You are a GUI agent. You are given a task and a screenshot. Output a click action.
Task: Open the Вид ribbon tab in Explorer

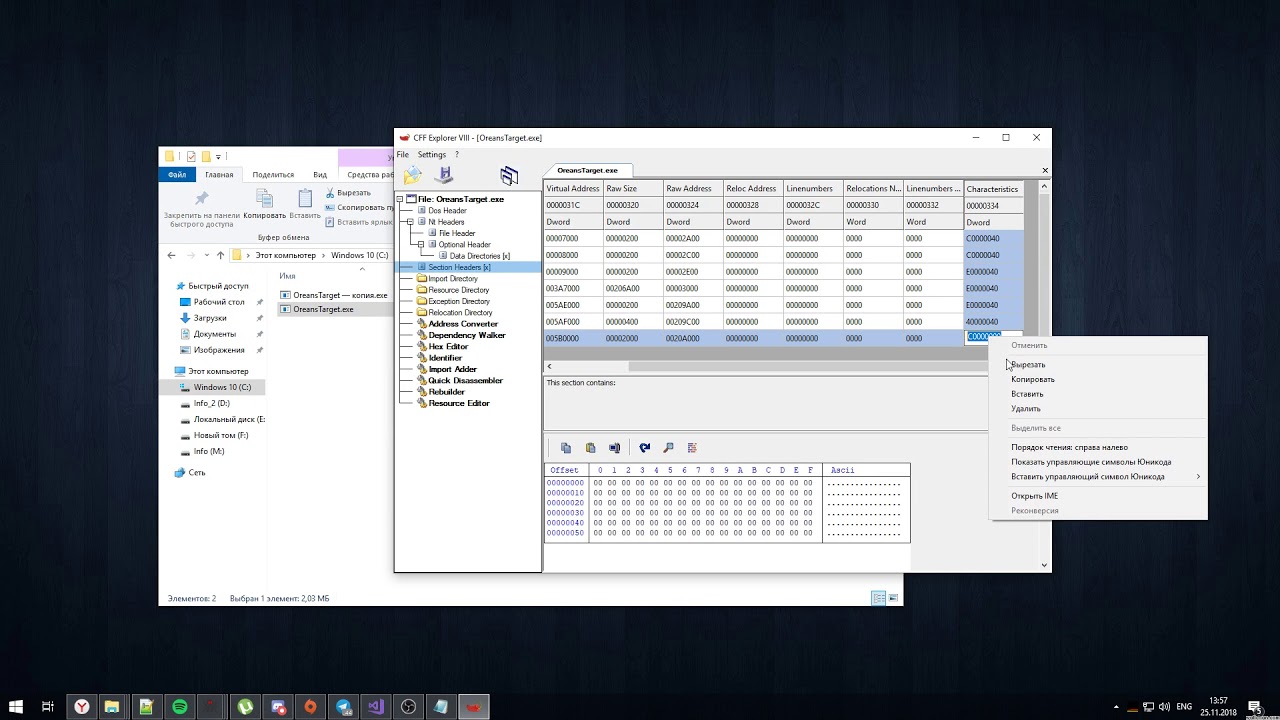[x=320, y=175]
